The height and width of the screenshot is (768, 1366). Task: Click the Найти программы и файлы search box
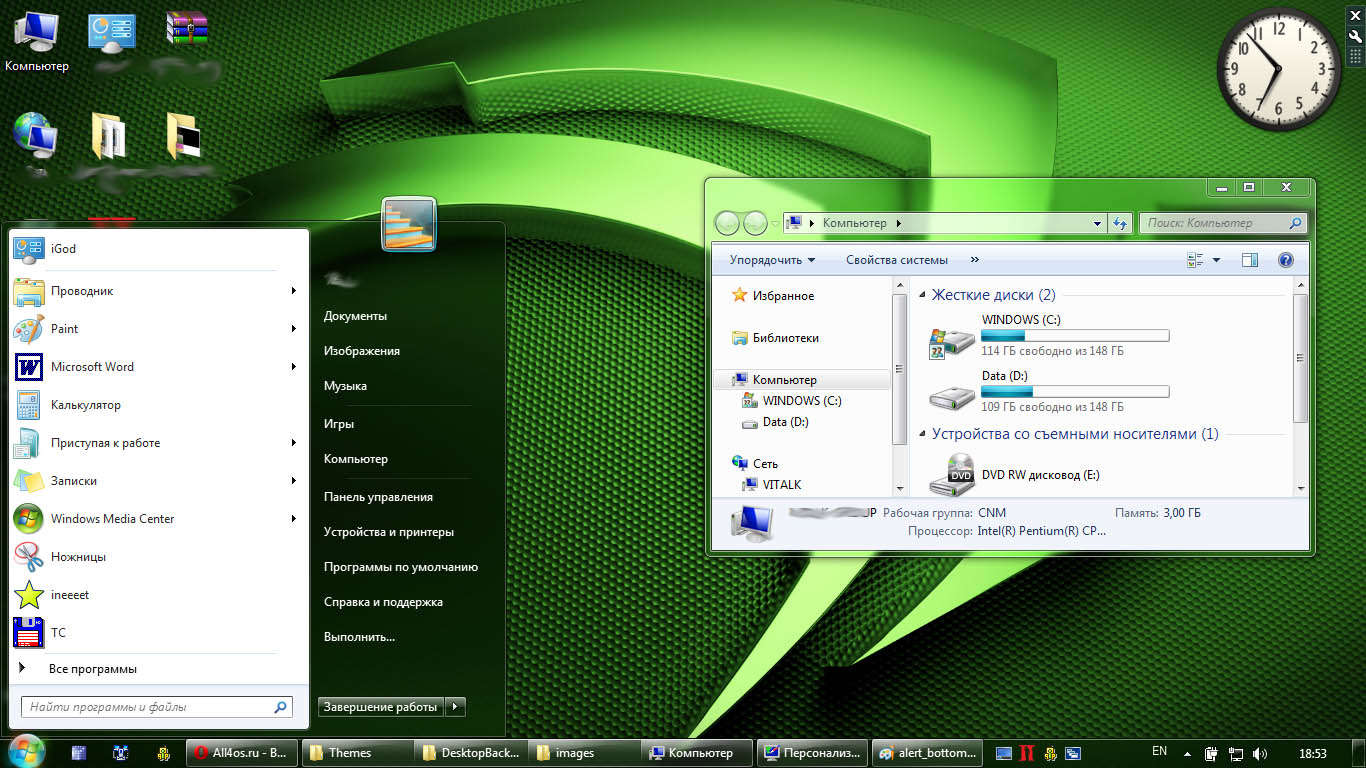156,707
